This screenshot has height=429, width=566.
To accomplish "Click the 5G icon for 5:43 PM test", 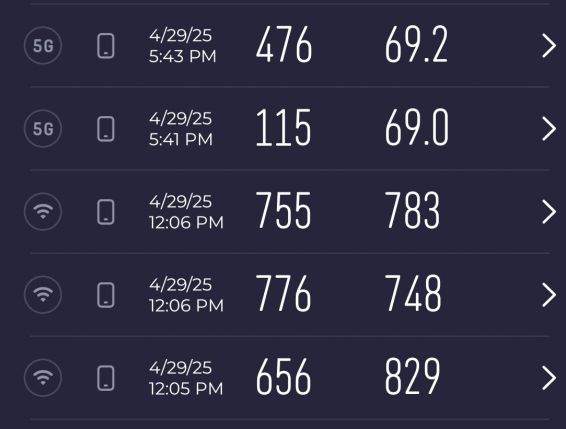I will point(43,46).
